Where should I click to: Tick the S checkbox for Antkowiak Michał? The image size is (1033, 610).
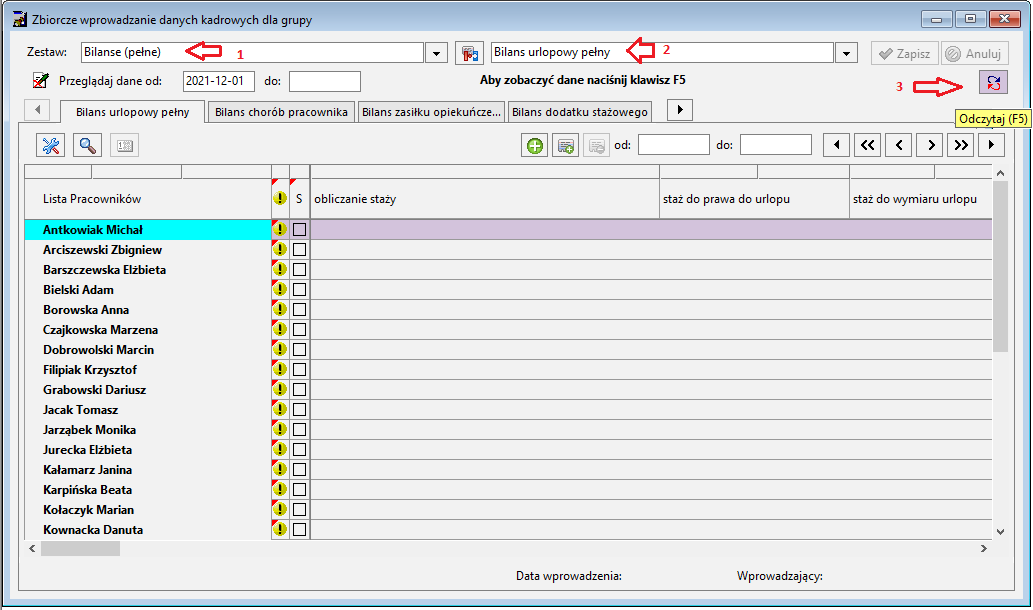coord(299,229)
